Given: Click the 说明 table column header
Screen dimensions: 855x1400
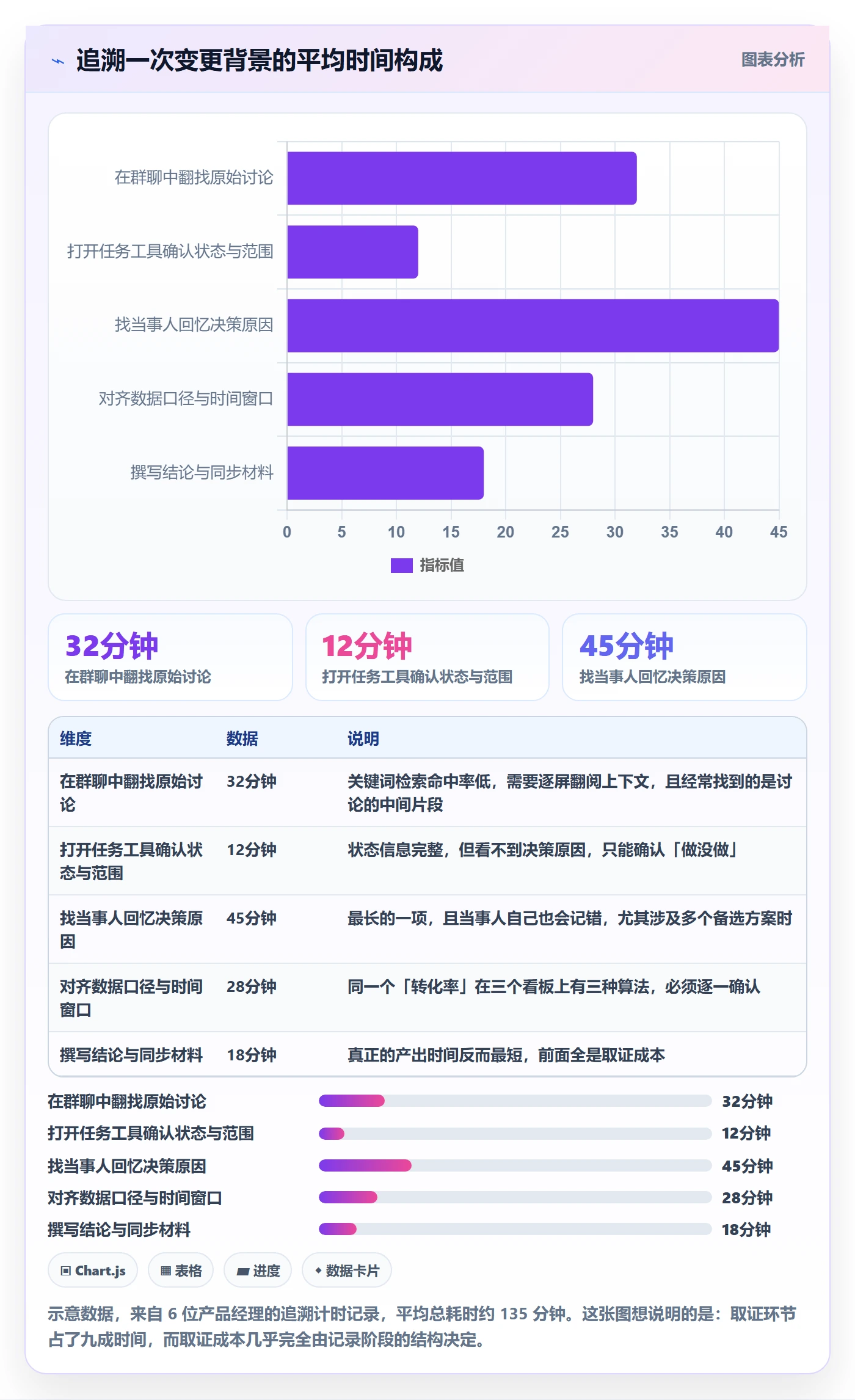Looking at the screenshot, I should 363,738.
